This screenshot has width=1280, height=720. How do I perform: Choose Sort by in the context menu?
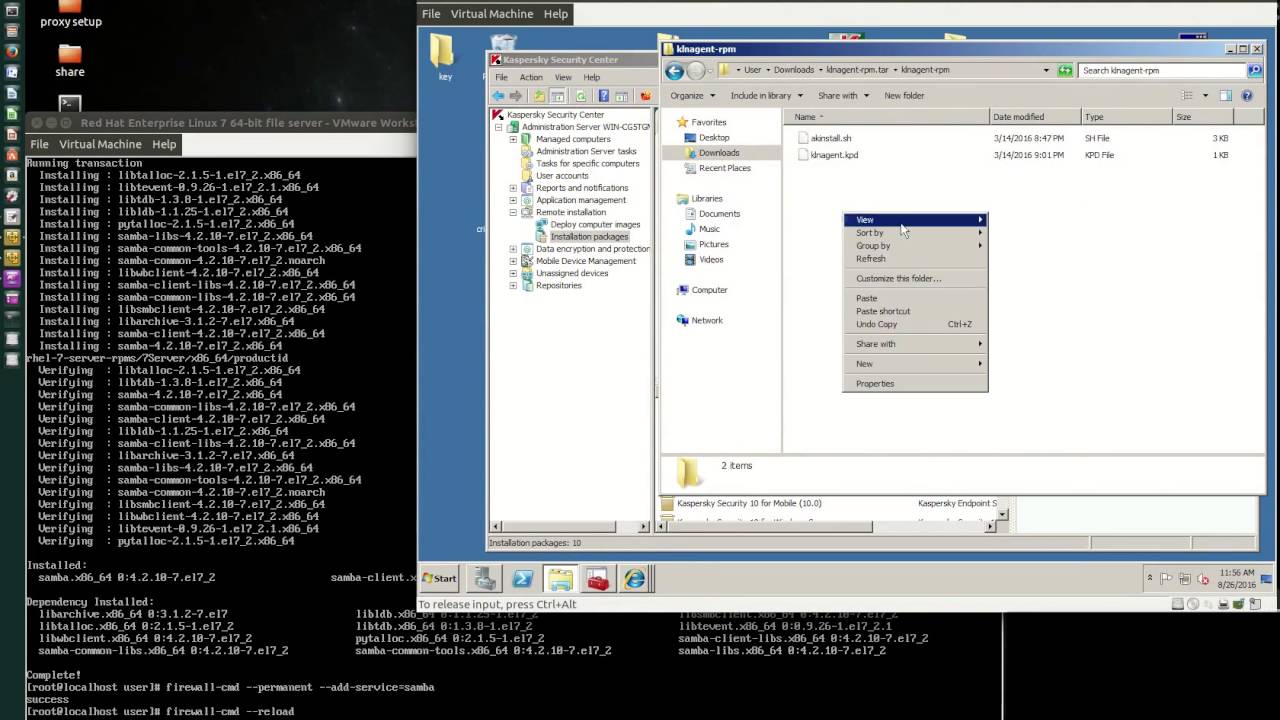[x=915, y=233]
